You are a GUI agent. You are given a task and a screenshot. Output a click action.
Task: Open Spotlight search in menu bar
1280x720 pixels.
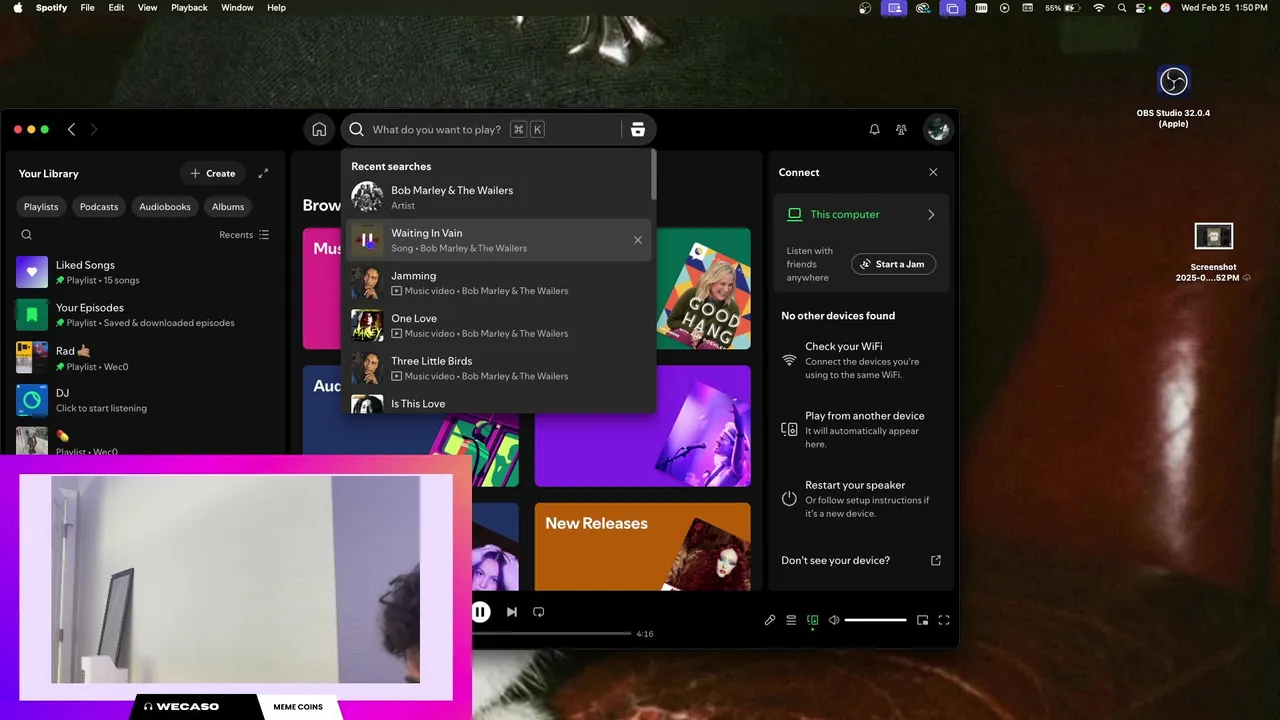click(x=1122, y=7)
